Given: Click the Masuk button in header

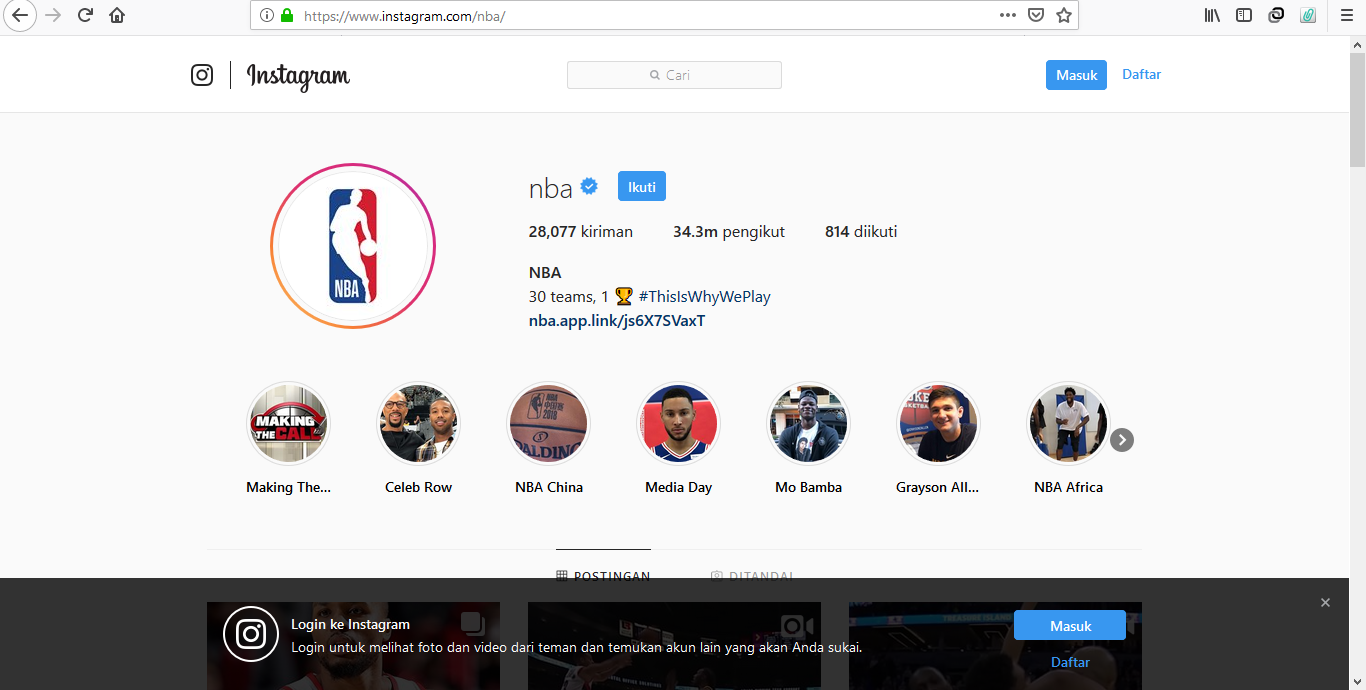Looking at the screenshot, I should pyautogui.click(x=1076, y=75).
